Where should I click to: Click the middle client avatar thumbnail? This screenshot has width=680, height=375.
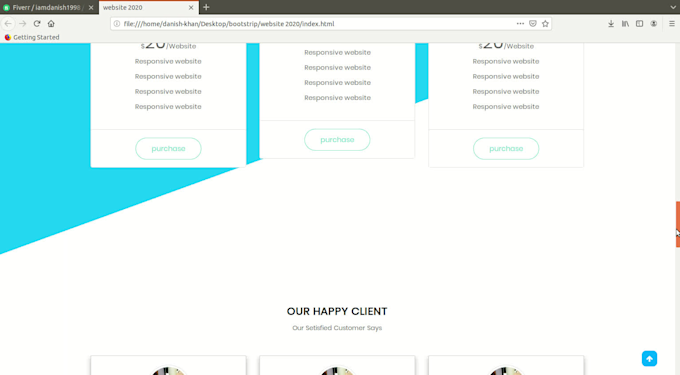[x=337, y=371]
